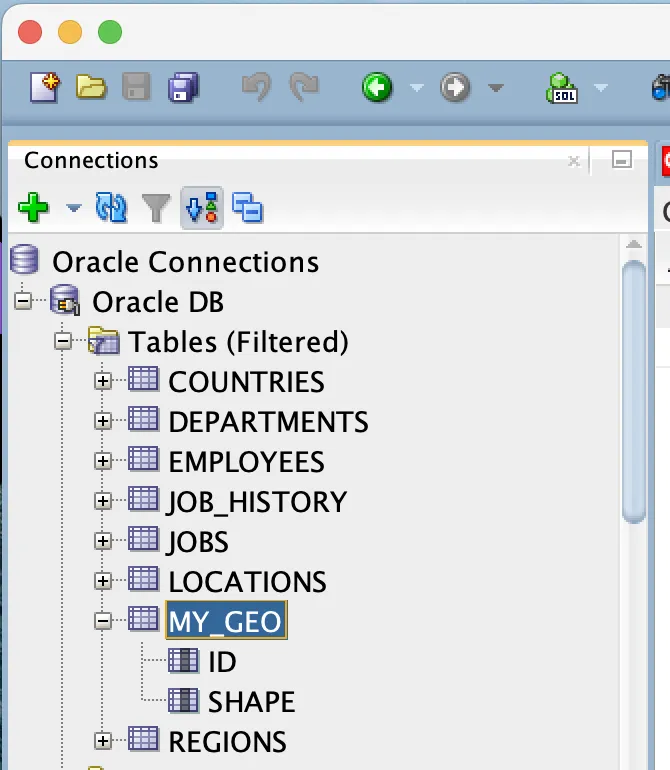
Task: Select the Connections panel tab title
Action: (x=91, y=161)
